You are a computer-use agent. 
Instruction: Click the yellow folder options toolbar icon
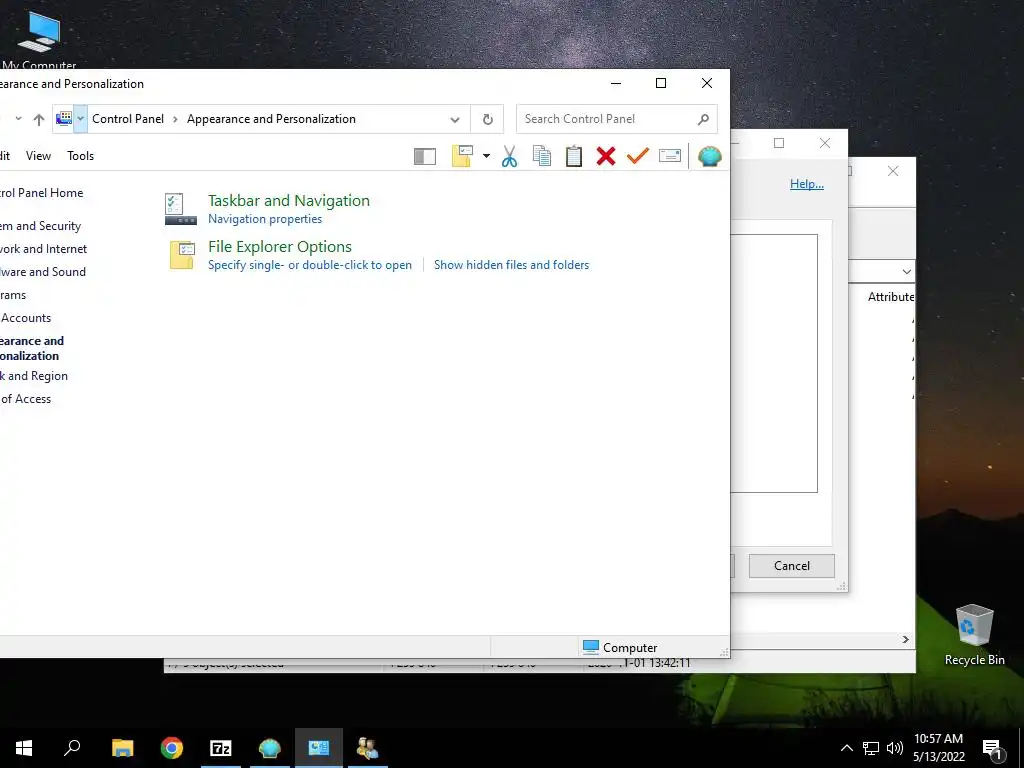(x=462, y=156)
